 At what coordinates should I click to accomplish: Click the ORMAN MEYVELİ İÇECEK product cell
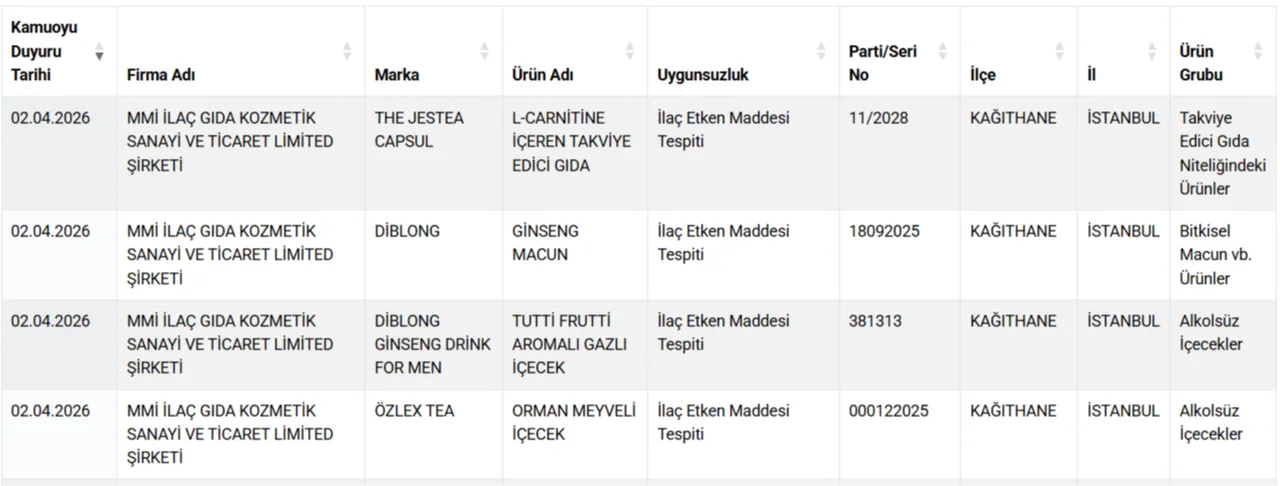coord(573,422)
